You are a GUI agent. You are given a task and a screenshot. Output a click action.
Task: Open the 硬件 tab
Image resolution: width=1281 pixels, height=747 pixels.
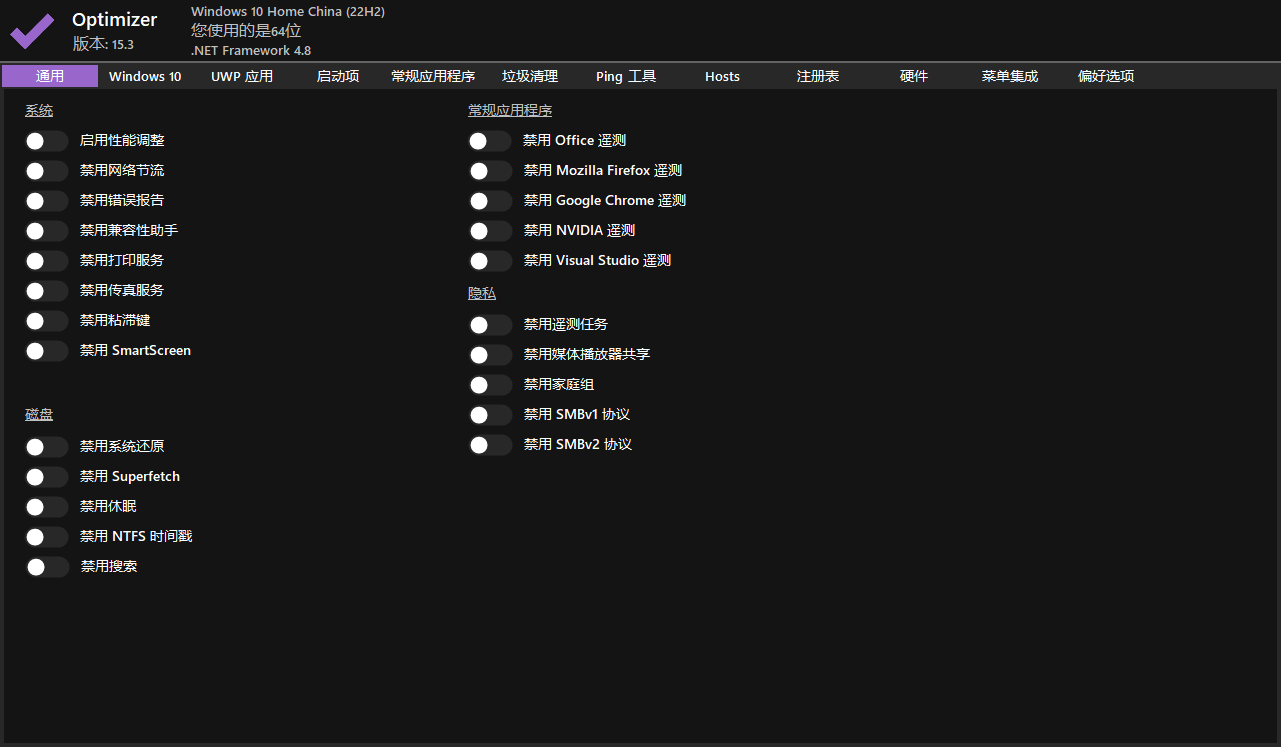914,76
